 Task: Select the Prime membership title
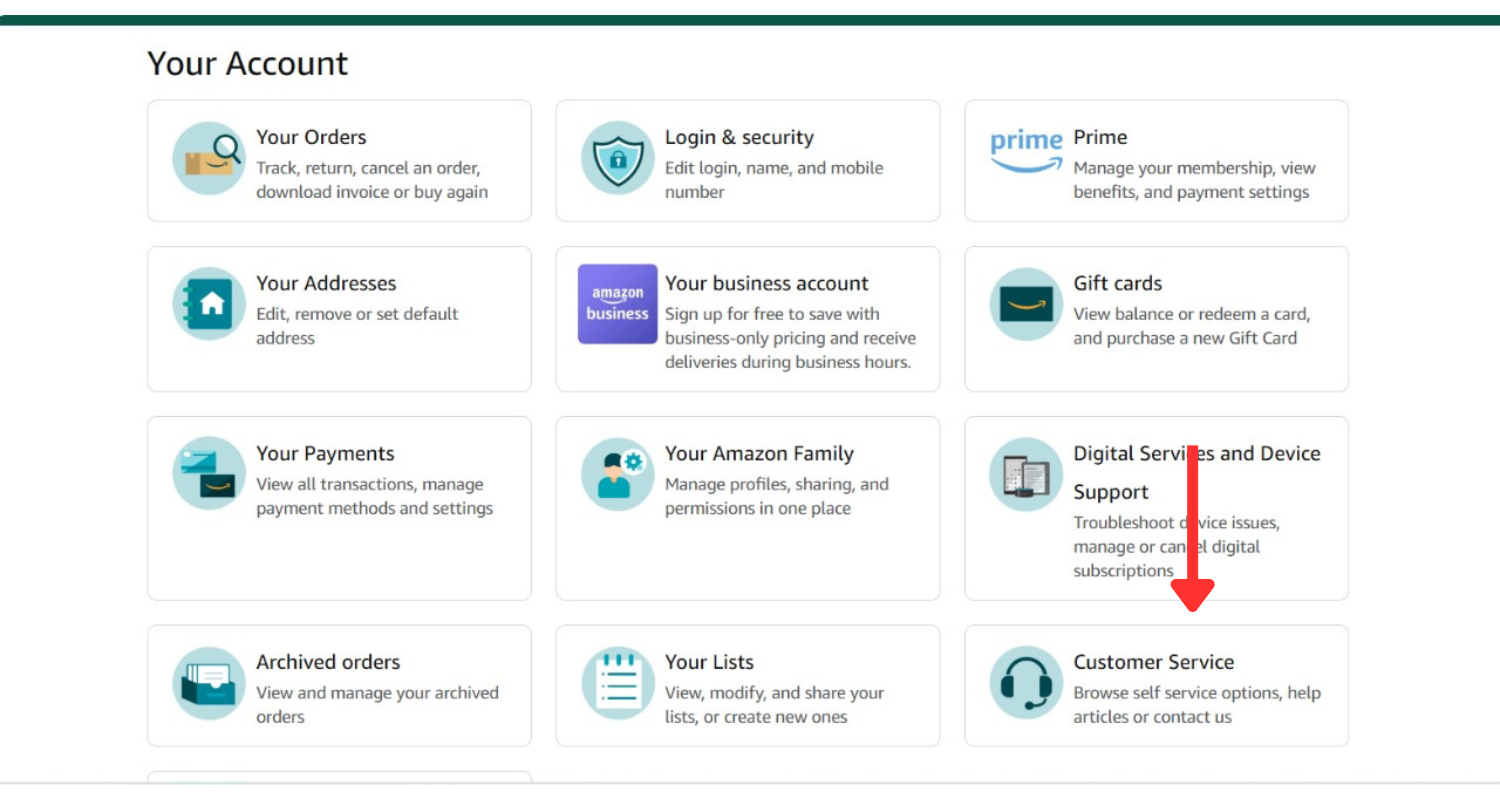(1100, 137)
